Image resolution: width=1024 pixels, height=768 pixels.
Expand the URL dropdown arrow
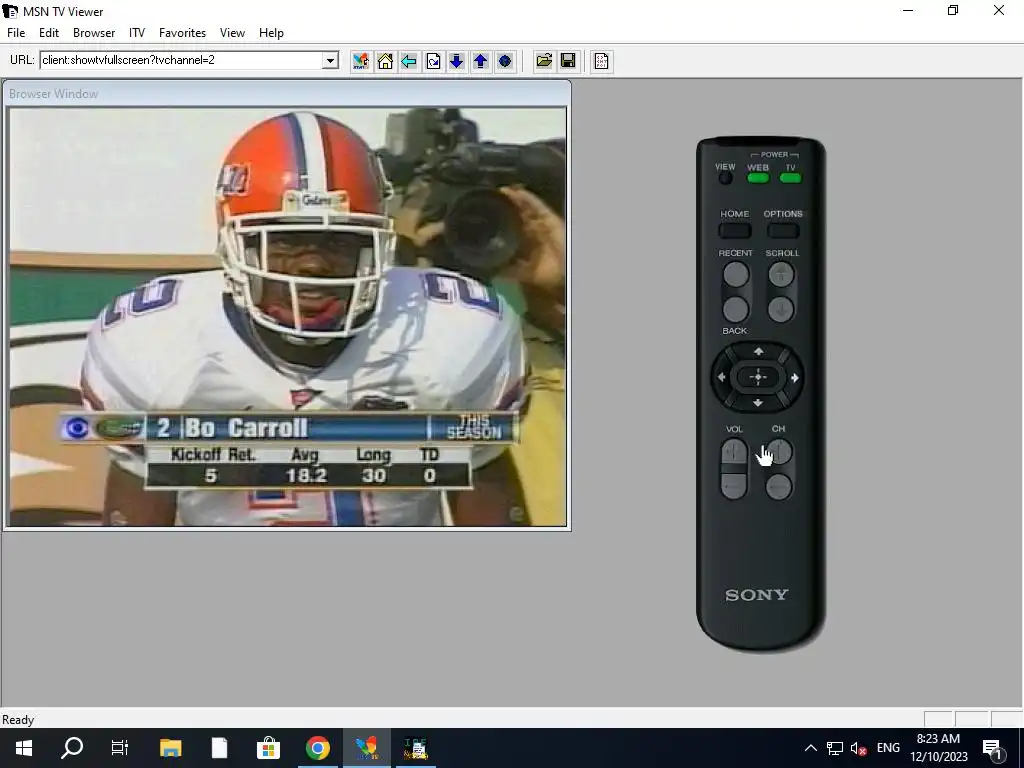click(330, 61)
